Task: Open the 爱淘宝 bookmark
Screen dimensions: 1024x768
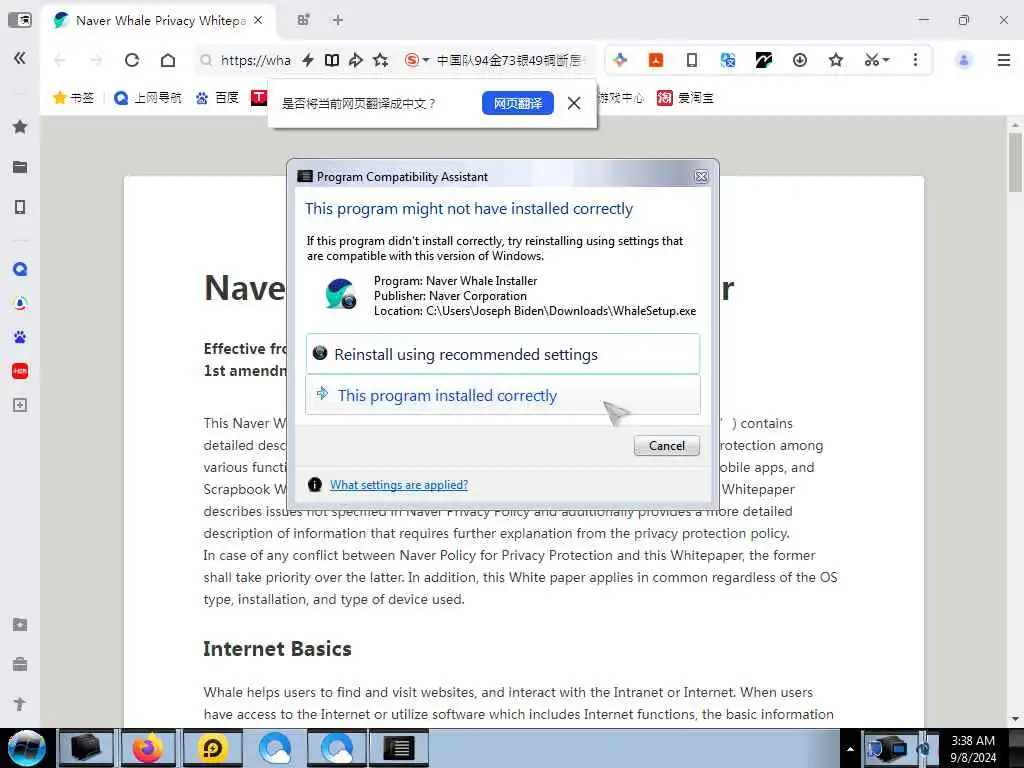Action: [x=685, y=98]
